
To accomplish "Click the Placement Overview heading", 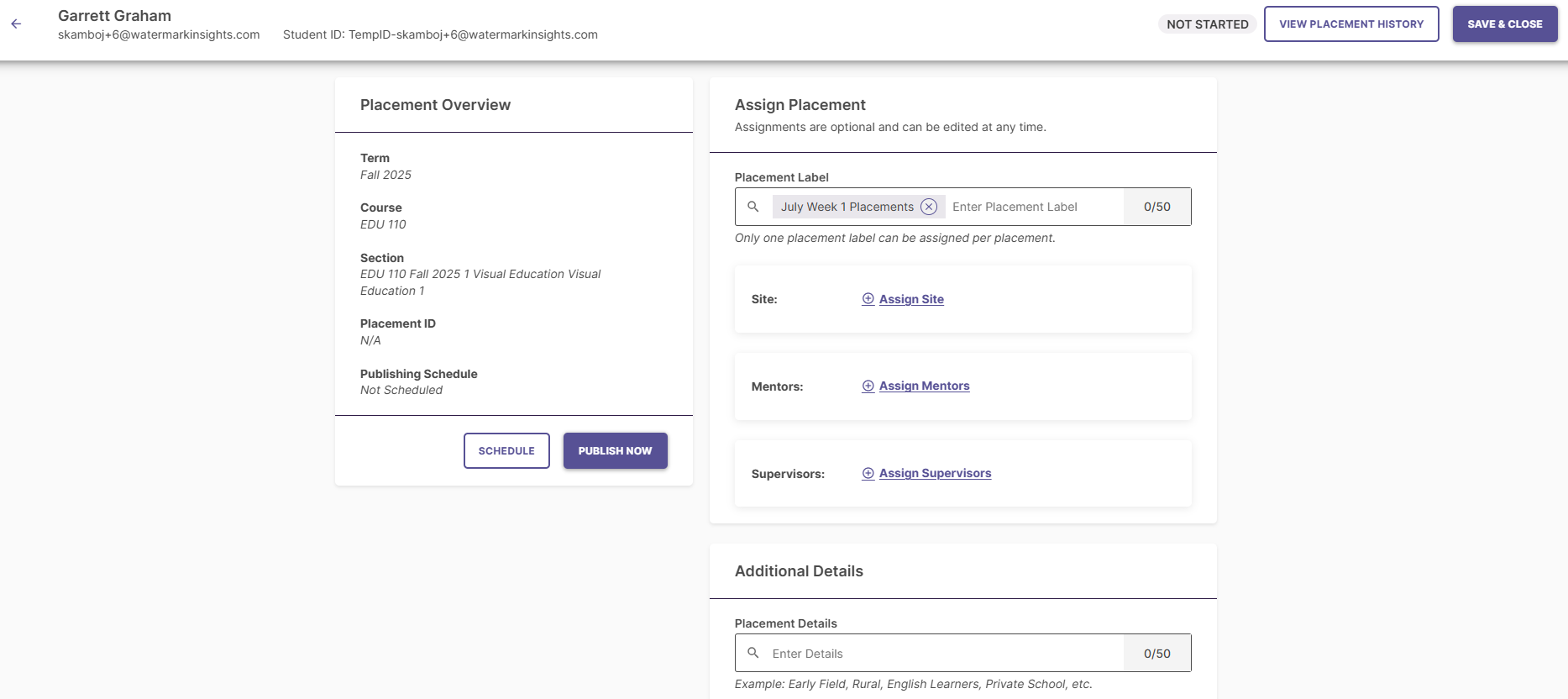I will click(435, 105).
